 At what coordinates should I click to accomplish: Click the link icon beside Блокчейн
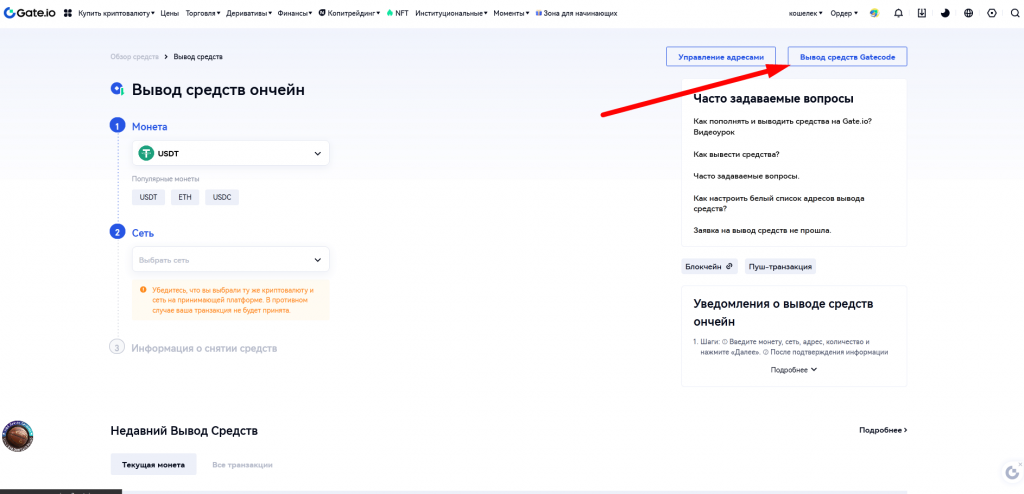point(729,266)
